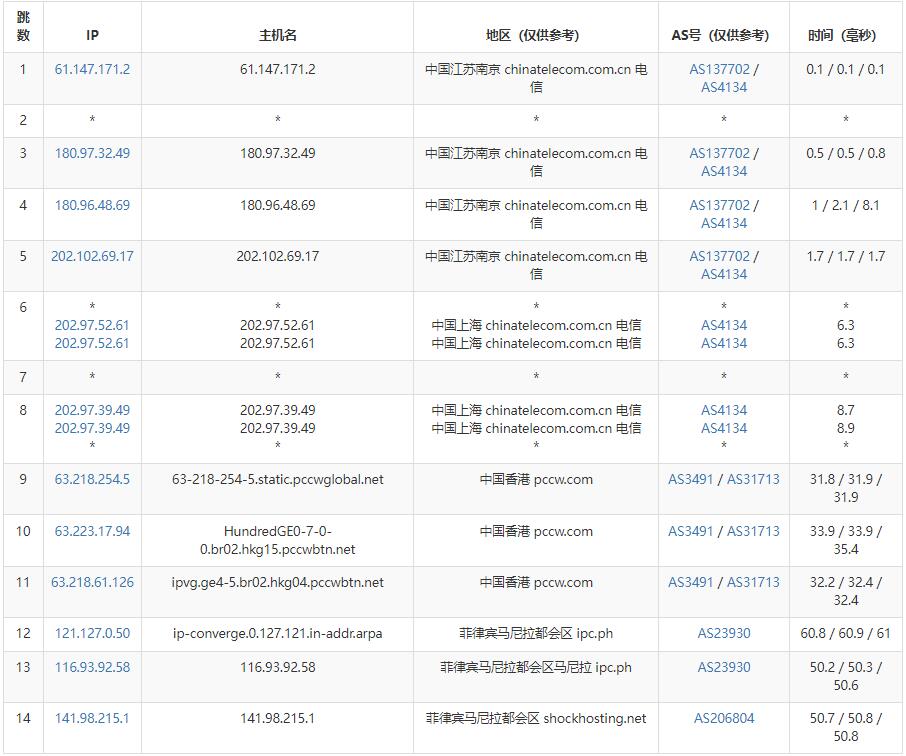Click time value 1 / 2.1 / 8.1
The width and height of the screenshot is (906, 756).
(x=845, y=205)
